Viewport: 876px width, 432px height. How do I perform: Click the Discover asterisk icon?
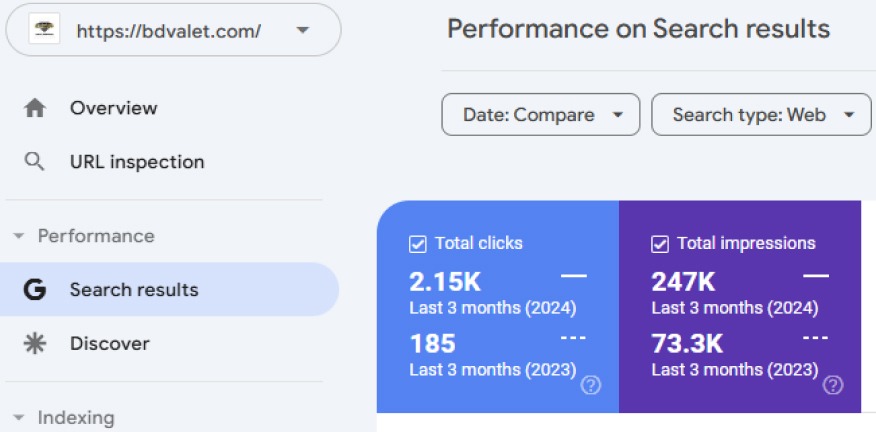pyautogui.click(x=35, y=344)
